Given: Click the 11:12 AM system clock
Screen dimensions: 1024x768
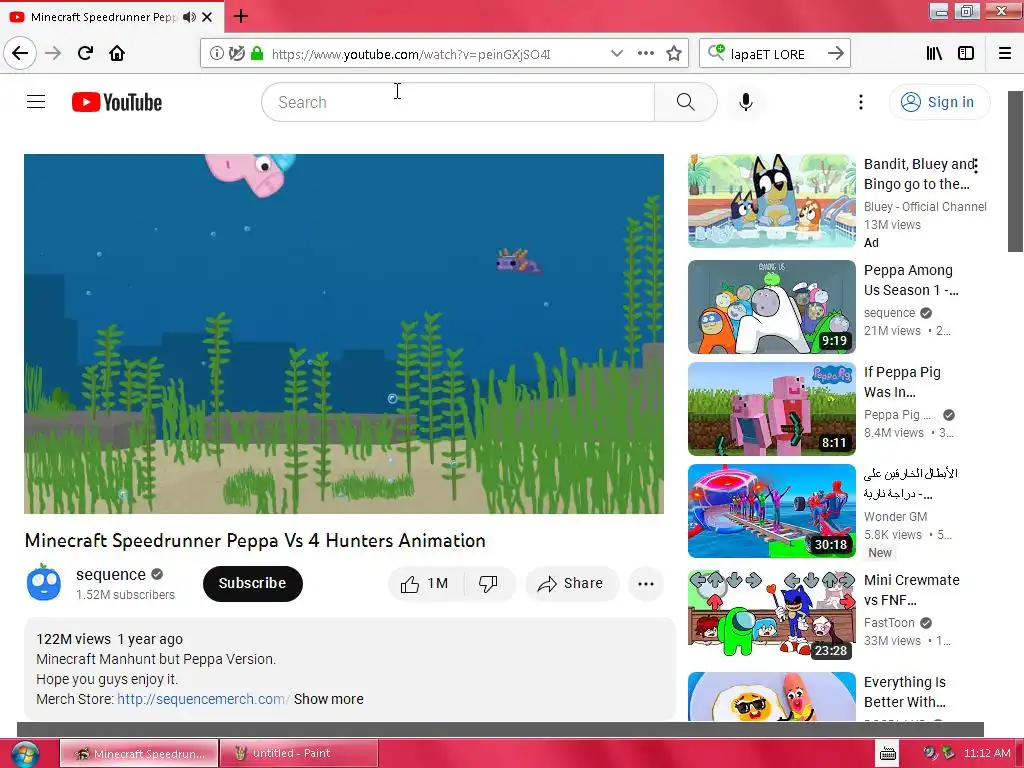Looking at the screenshot, I should coord(987,753).
